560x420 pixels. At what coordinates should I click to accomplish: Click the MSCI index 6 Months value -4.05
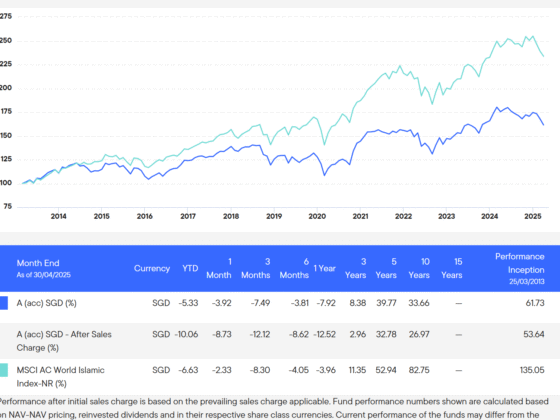pyautogui.click(x=299, y=370)
